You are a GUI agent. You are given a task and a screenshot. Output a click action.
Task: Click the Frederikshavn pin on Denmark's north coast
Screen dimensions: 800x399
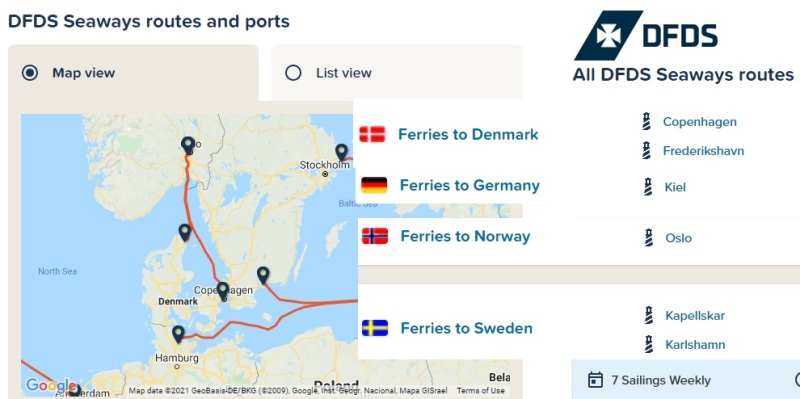point(185,233)
